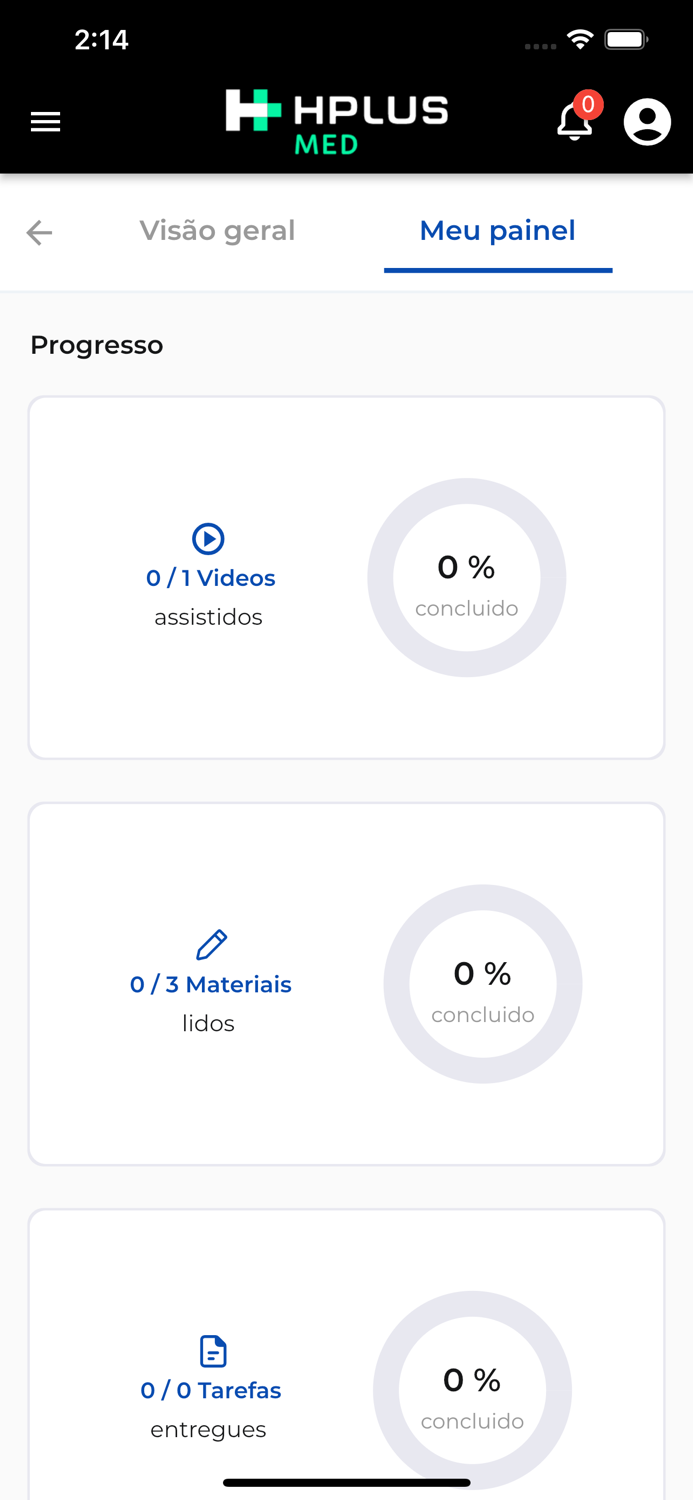Tap the play icon above Videos
Image resolution: width=693 pixels, height=1500 pixels.
(x=208, y=538)
